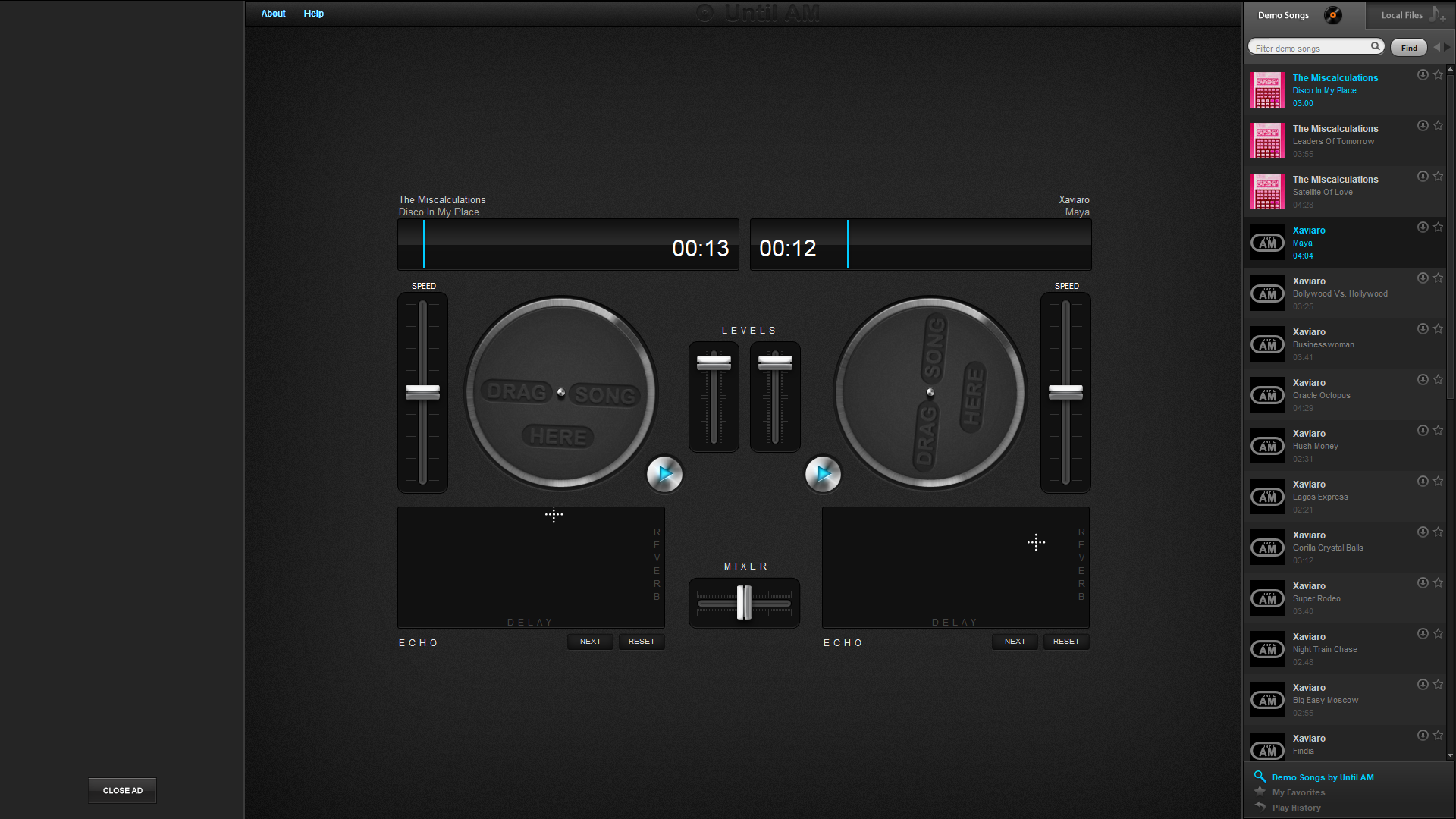
Task: Switch to the Local Files tab
Action: [1410, 15]
